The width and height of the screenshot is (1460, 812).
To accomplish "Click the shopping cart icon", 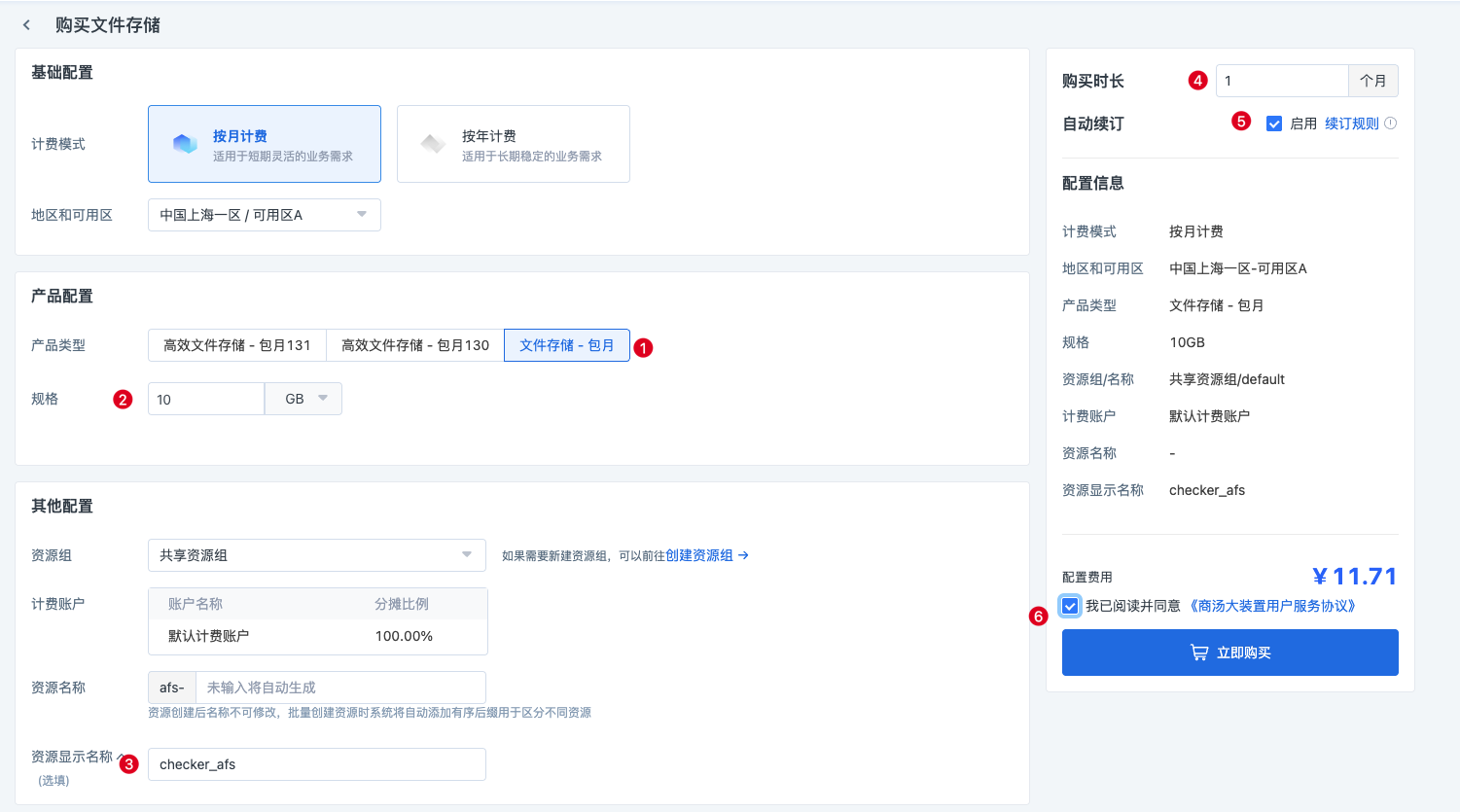I will coord(1199,653).
